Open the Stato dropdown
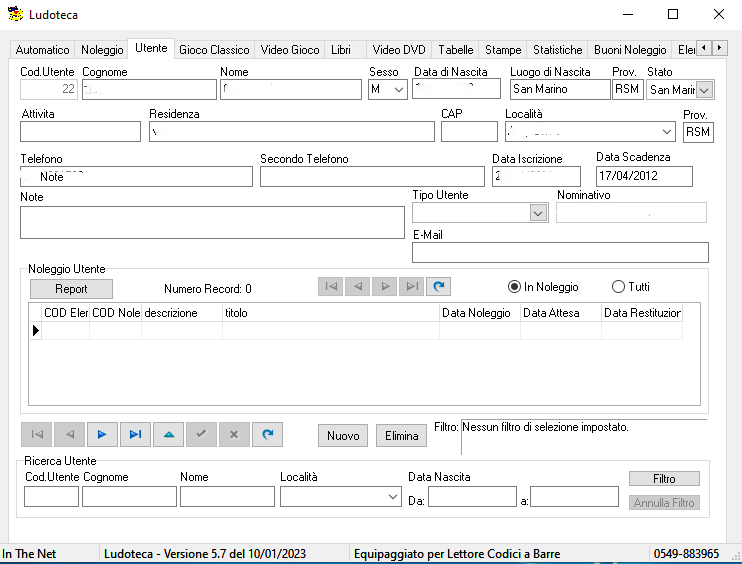This screenshot has width=742, height=564. pos(704,90)
